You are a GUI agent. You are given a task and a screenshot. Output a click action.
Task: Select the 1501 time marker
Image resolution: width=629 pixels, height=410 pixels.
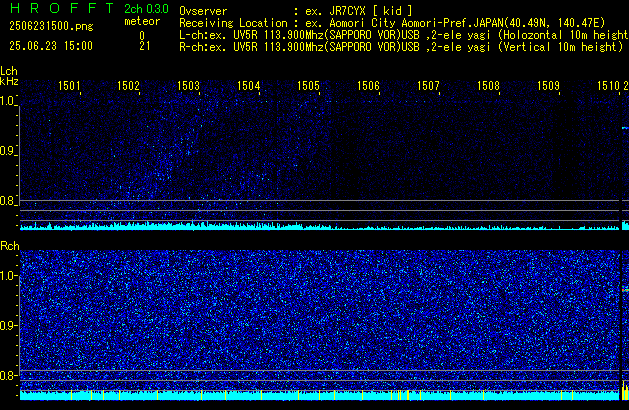click(x=69, y=86)
